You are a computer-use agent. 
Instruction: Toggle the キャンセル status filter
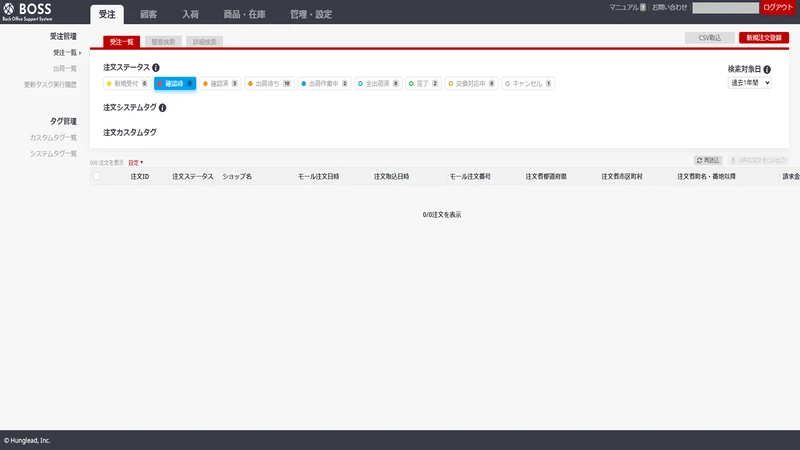(x=528, y=84)
